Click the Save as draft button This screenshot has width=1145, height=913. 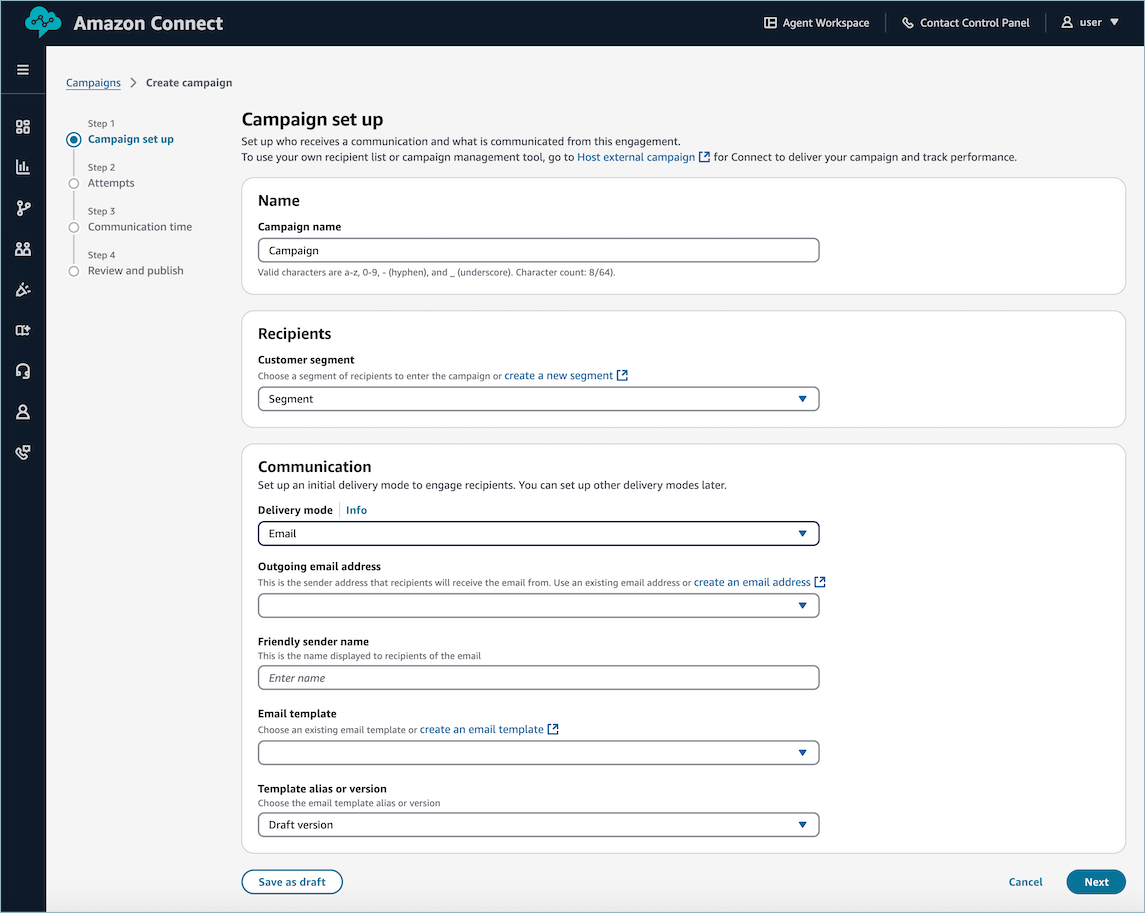[x=291, y=881]
